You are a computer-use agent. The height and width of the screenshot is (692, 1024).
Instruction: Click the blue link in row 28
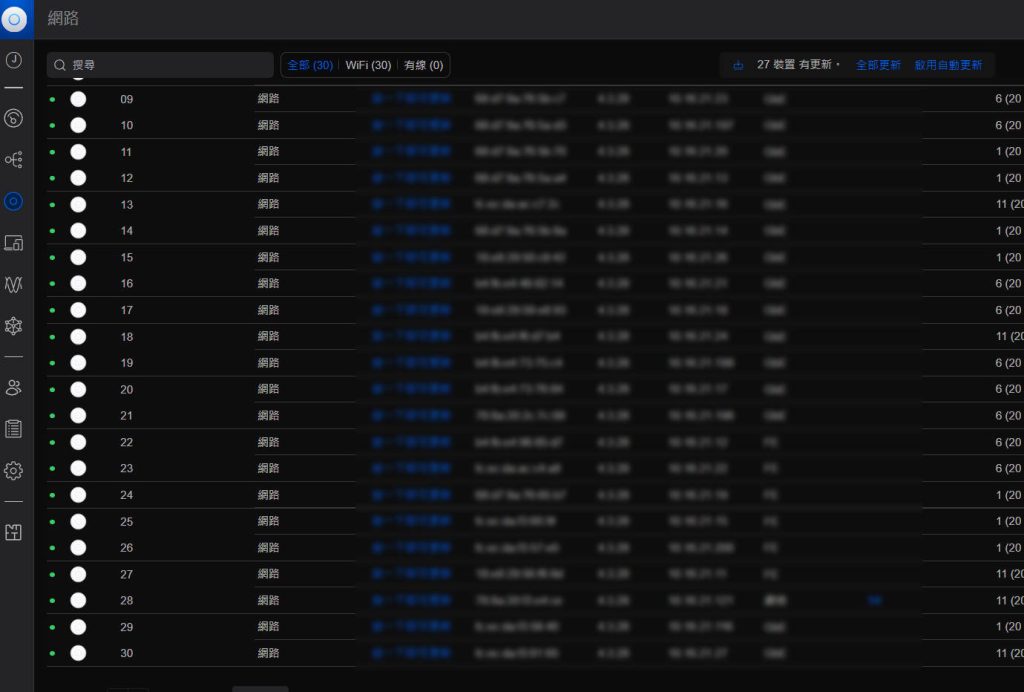click(x=875, y=601)
